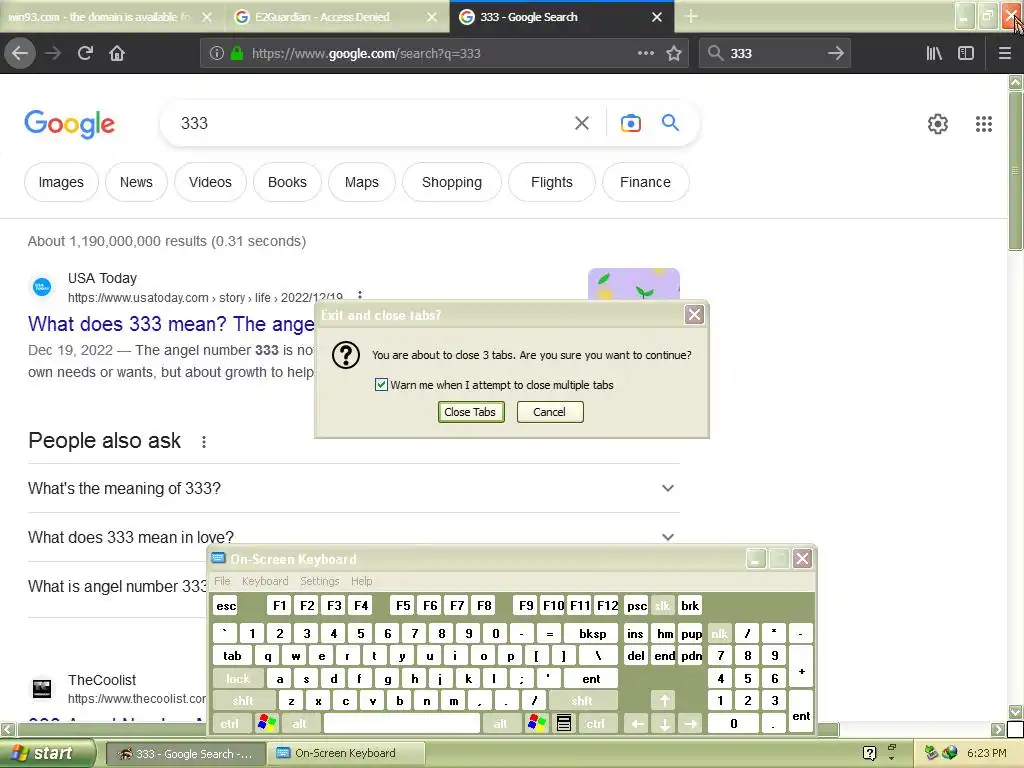Open the USA Today 333 result link
The height and width of the screenshot is (768, 1024).
pos(171,324)
